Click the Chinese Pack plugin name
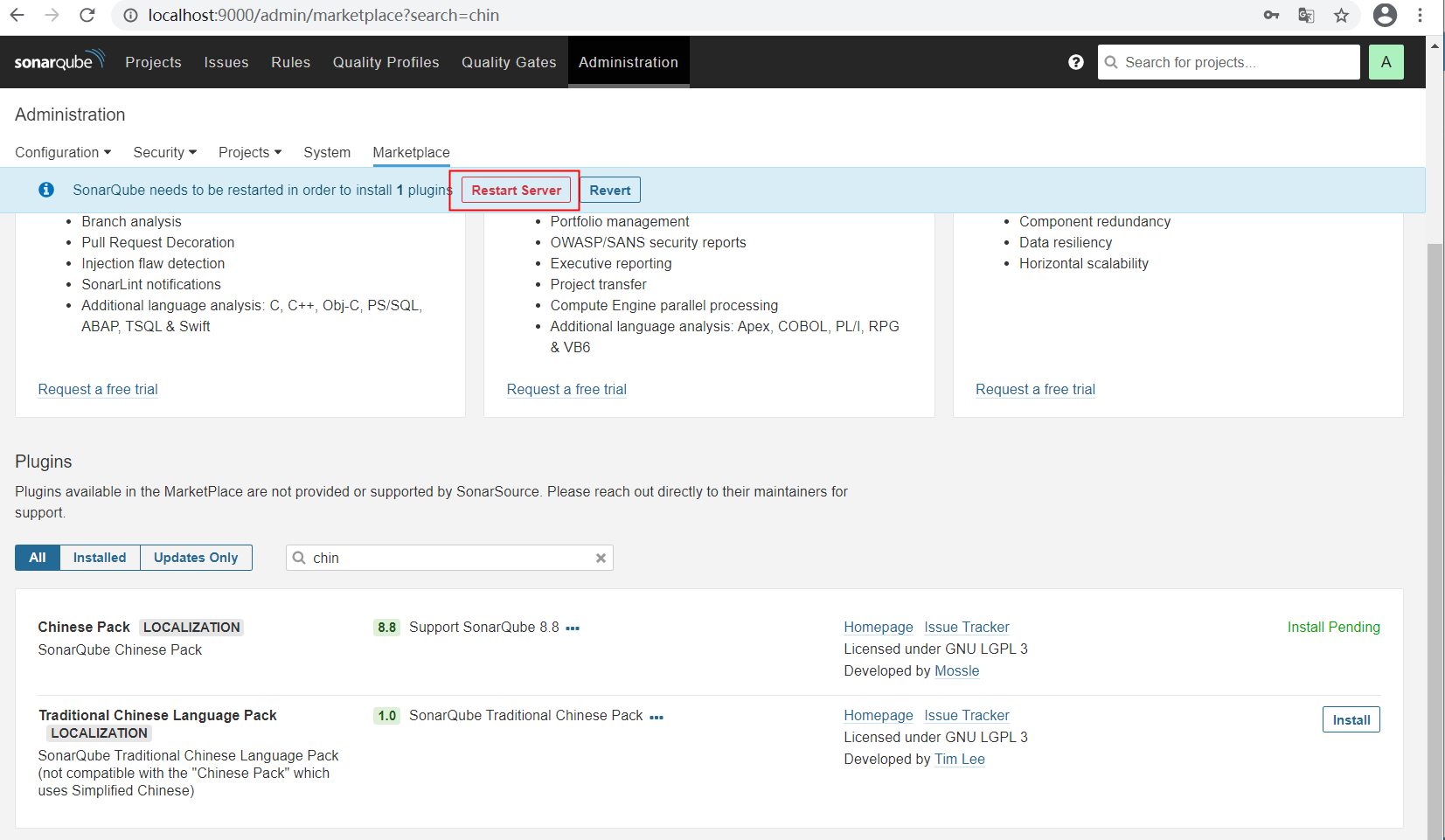The height and width of the screenshot is (840, 1445). click(84, 627)
